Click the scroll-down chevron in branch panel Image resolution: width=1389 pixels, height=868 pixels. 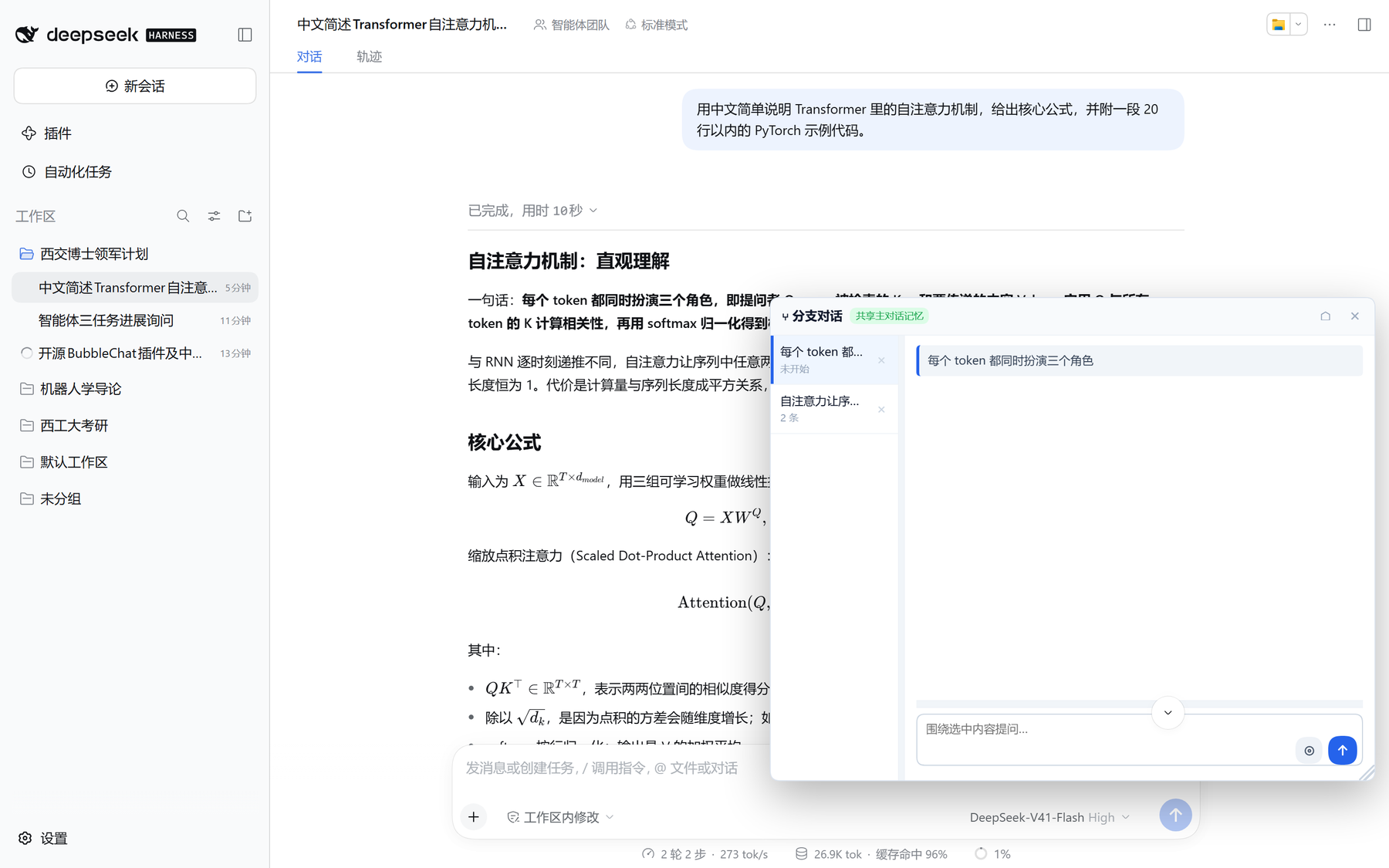tap(1168, 713)
